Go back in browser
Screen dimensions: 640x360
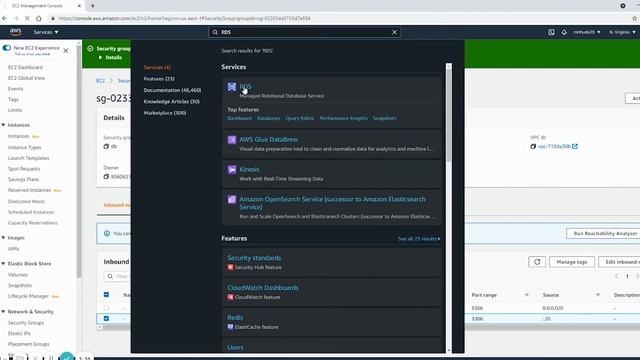(4, 18)
